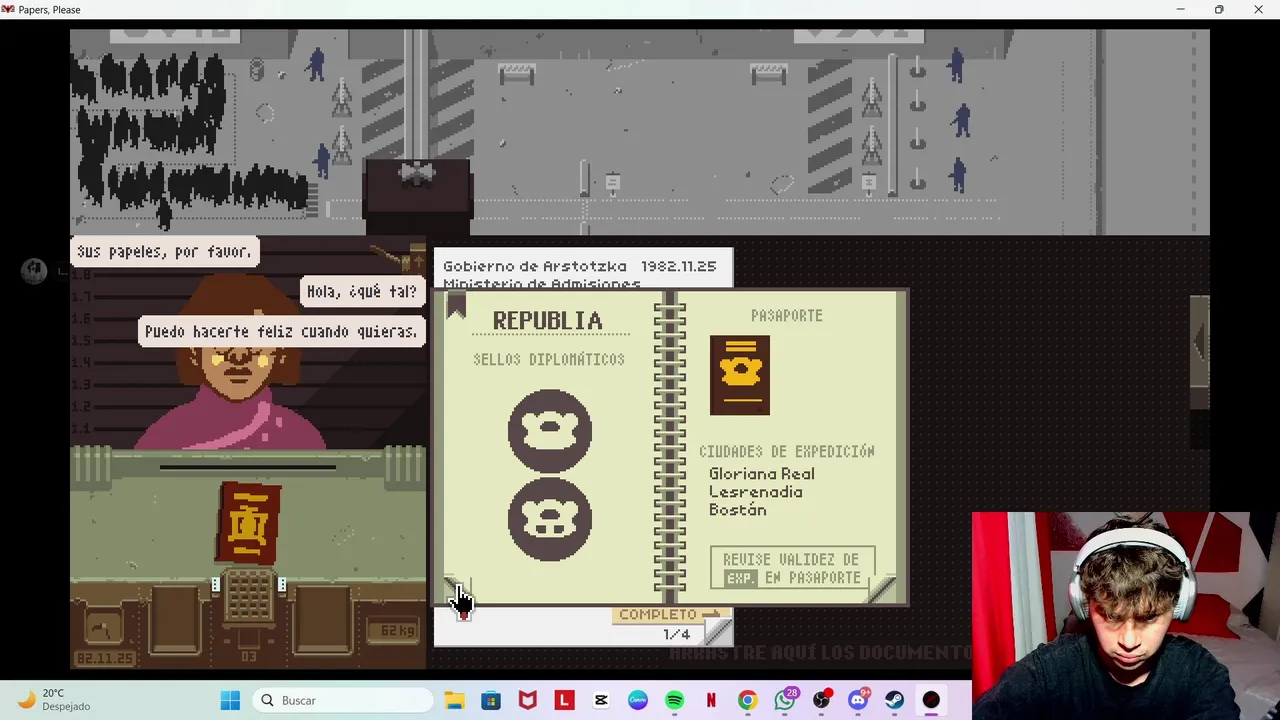This screenshot has width=1280, height=720.
Task: Select Gloriana Real issuing city
Action: tap(762, 474)
